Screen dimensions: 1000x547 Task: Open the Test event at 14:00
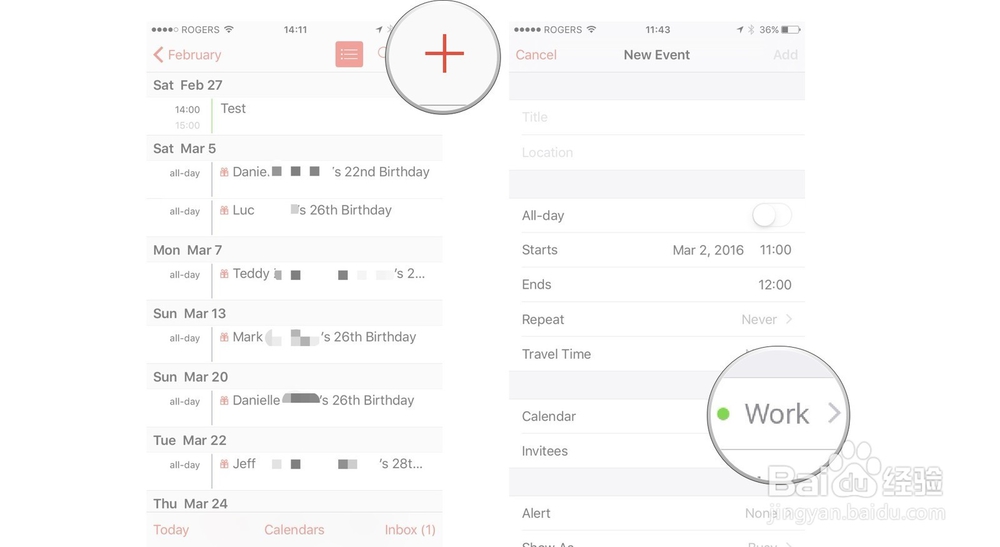tap(295, 116)
